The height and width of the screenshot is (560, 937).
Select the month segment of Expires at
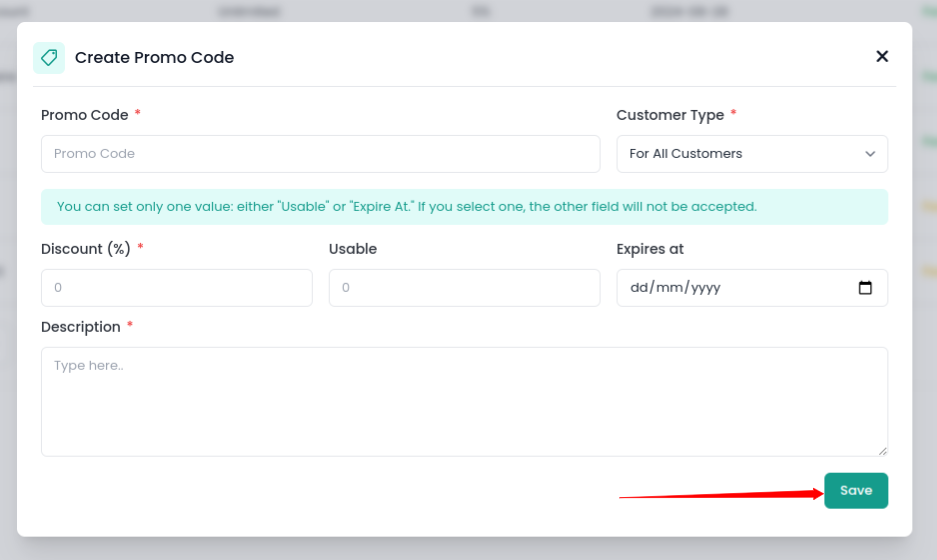coord(667,288)
